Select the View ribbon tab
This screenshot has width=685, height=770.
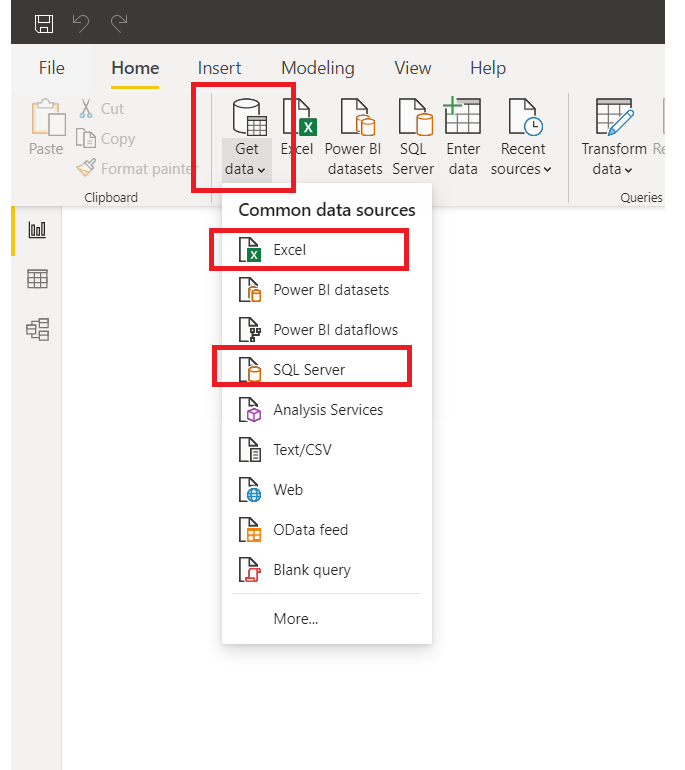click(x=412, y=68)
